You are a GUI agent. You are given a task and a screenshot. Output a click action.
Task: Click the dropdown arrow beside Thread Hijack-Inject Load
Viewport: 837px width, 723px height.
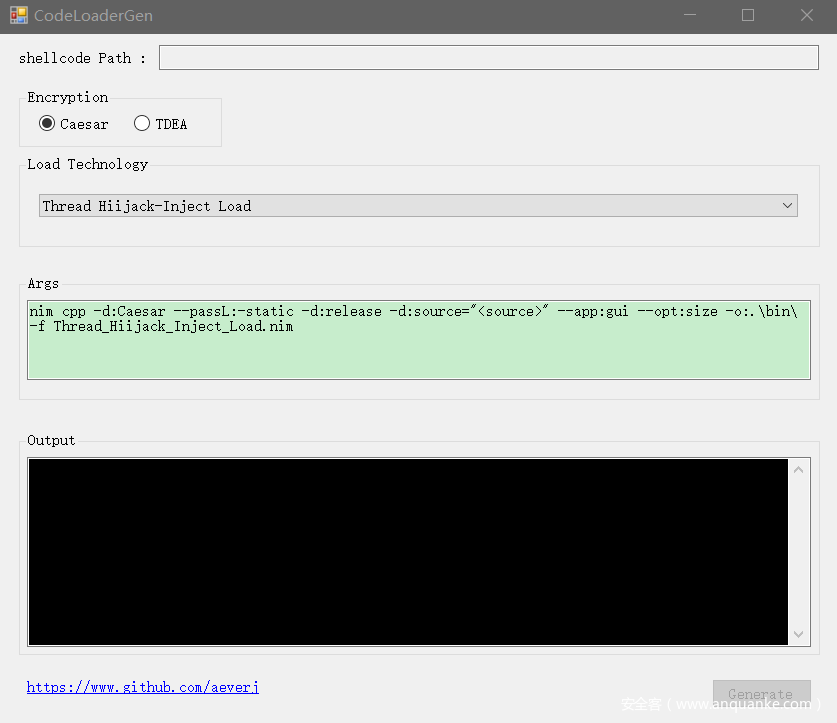click(x=787, y=206)
